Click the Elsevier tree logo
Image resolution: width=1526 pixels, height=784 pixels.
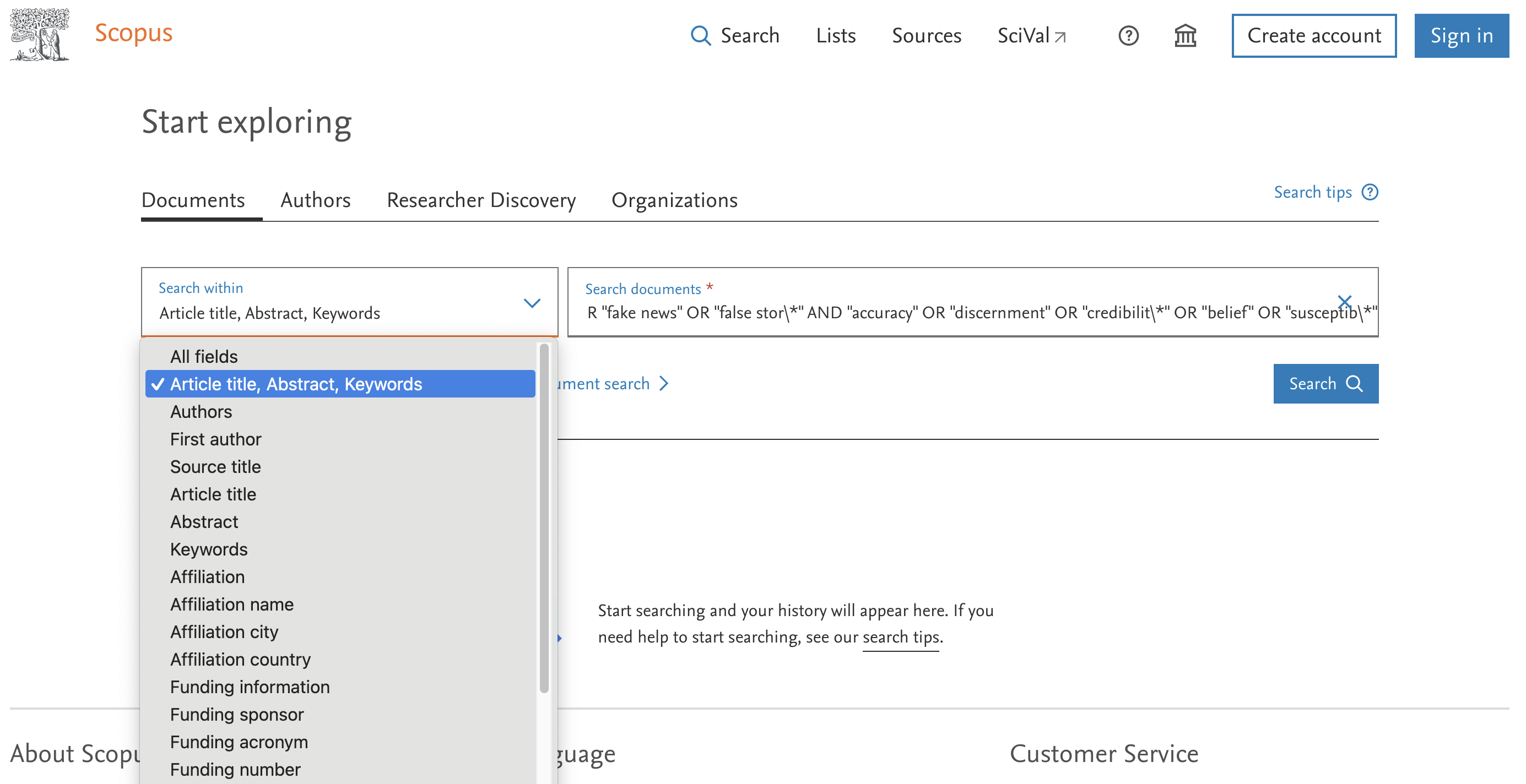pos(39,34)
